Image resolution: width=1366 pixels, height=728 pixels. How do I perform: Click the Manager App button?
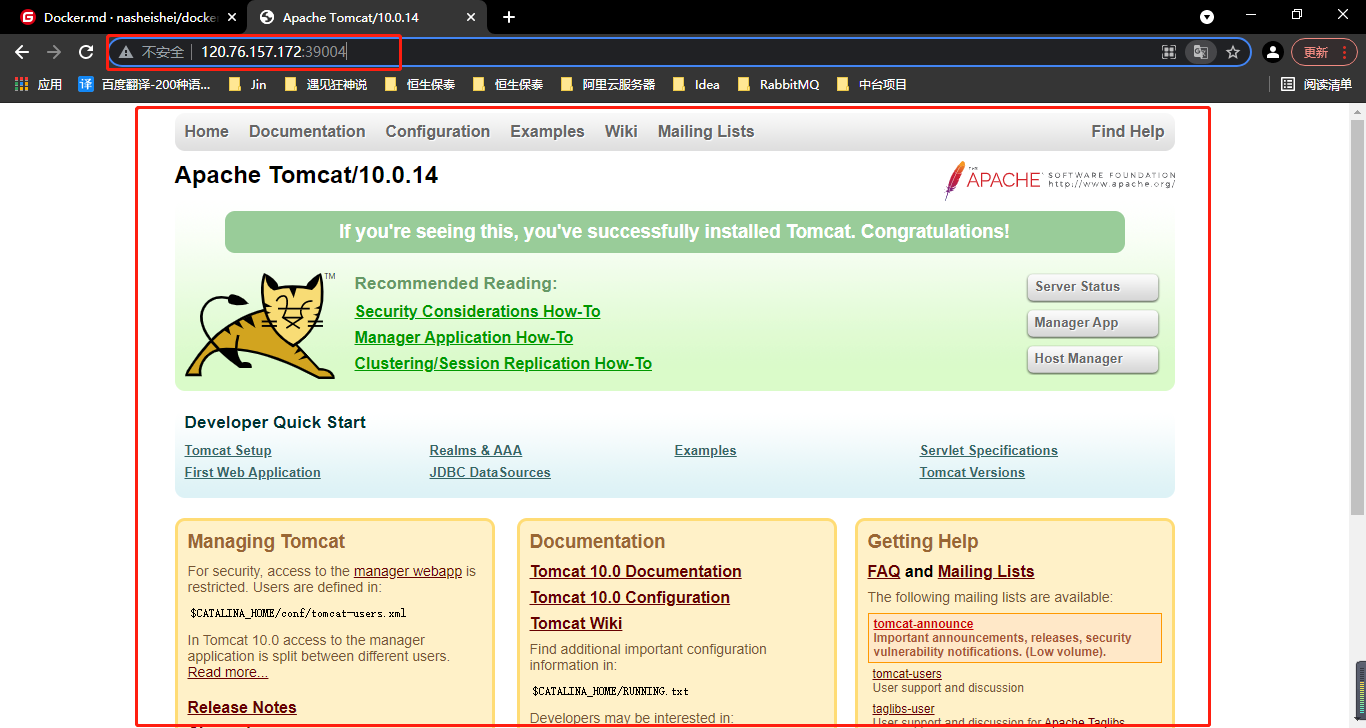pos(1092,323)
